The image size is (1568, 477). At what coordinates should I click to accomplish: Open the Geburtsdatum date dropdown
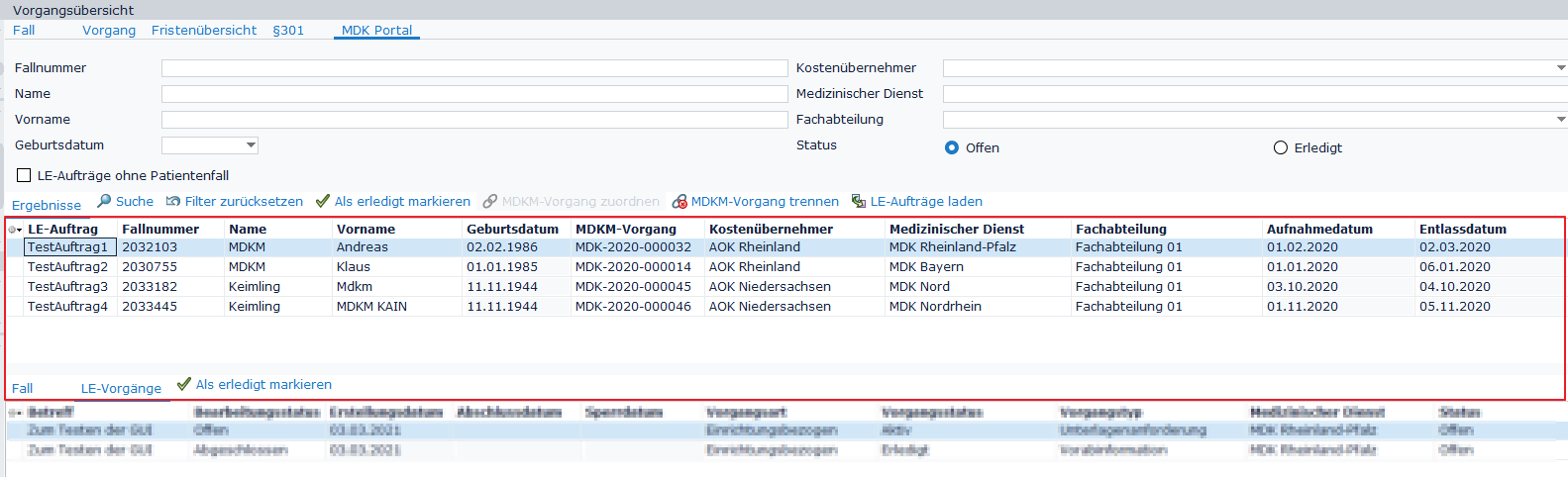click(252, 145)
